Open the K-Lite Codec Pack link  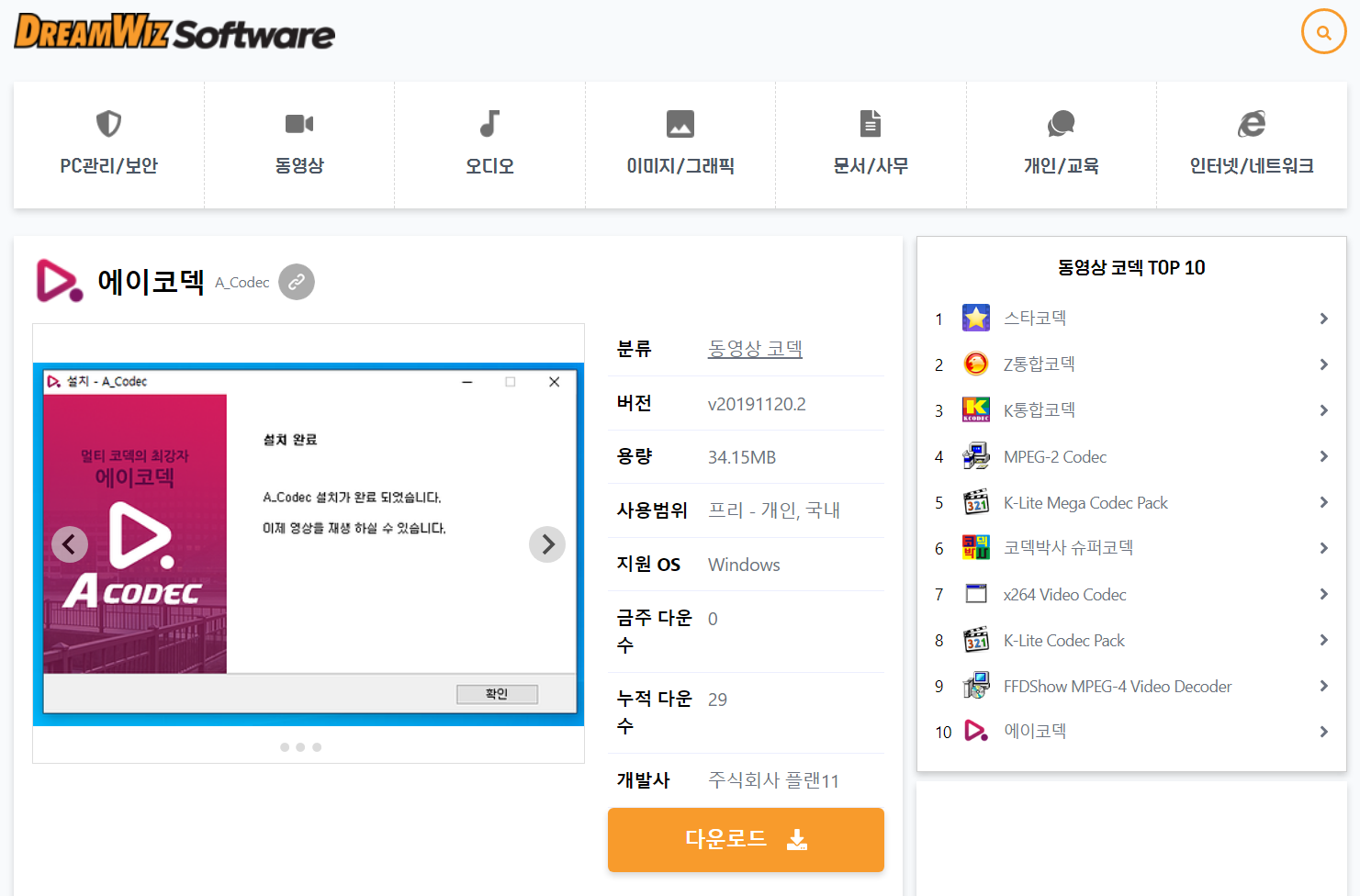[x=1063, y=640]
